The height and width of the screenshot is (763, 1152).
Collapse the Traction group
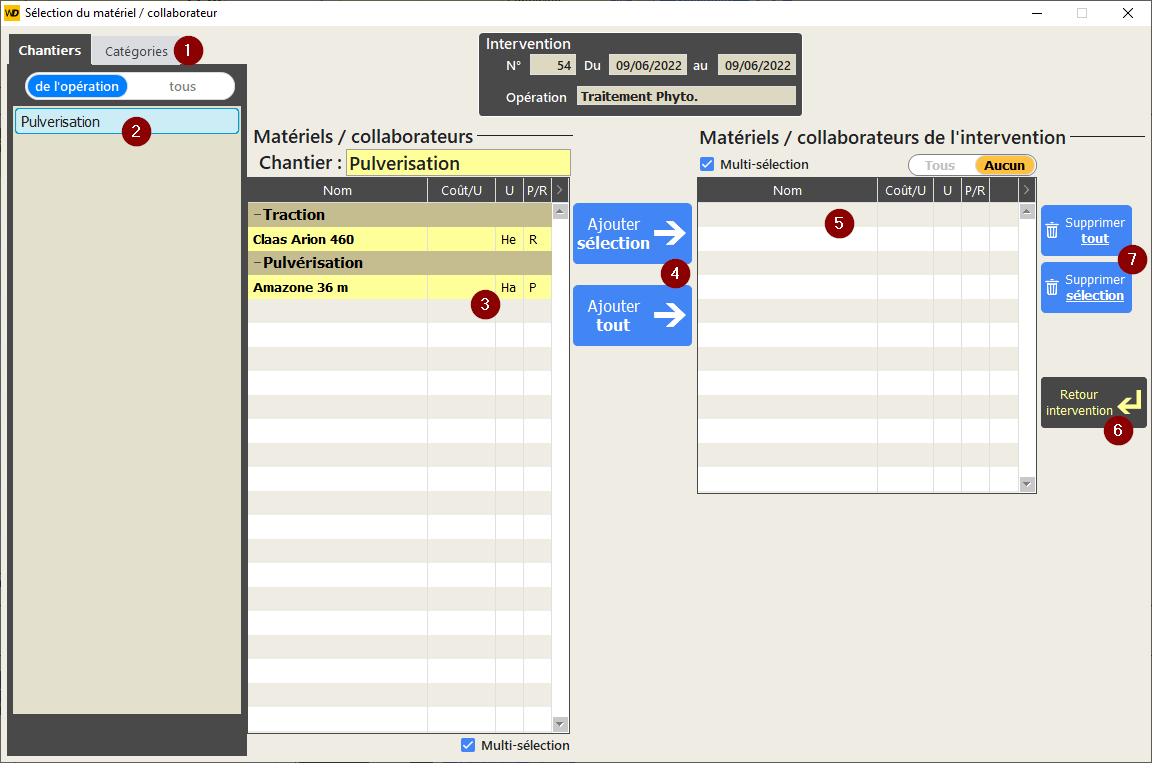click(257, 215)
